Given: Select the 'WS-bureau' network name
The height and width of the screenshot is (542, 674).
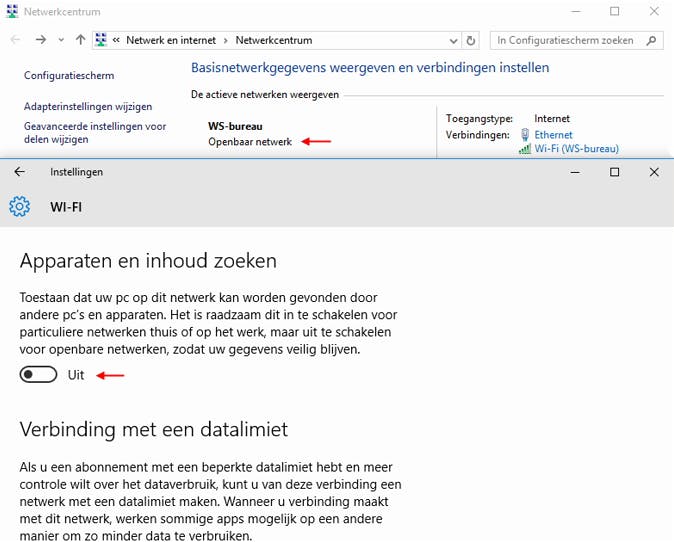Looking at the screenshot, I should tap(235, 126).
